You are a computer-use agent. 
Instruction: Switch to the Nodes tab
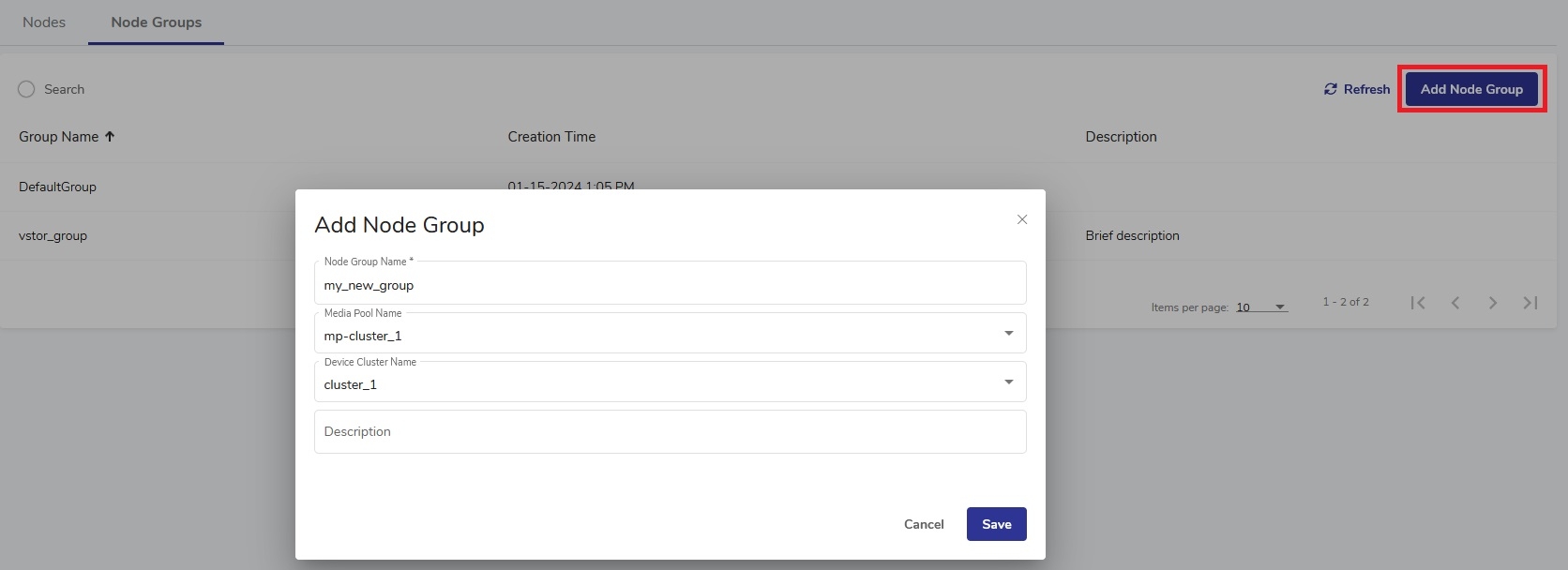pos(44,22)
